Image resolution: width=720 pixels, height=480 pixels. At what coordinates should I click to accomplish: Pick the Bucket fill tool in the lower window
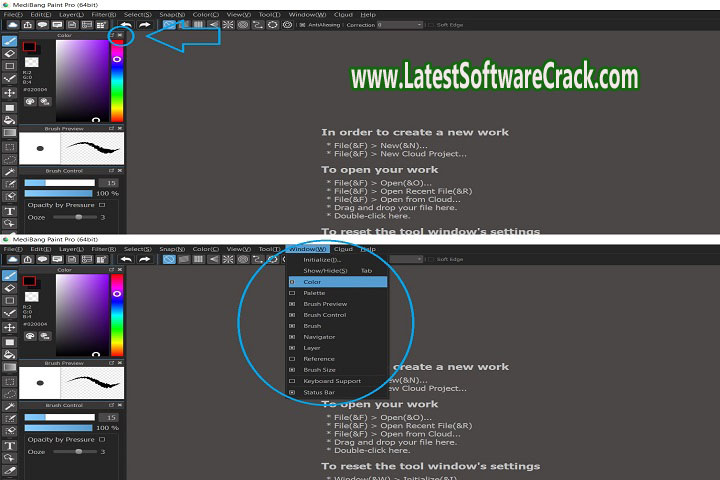pyautogui.click(x=9, y=353)
